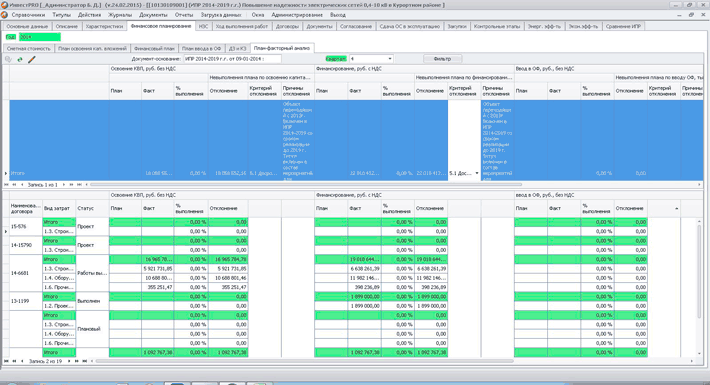Go to next record in upper grid navigator

click(64, 185)
